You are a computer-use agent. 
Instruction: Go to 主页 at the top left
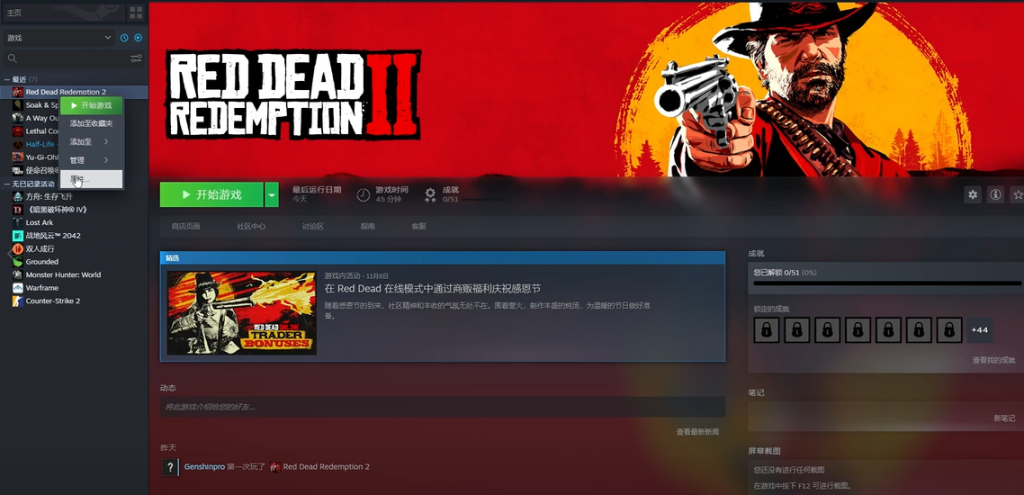tap(14, 12)
